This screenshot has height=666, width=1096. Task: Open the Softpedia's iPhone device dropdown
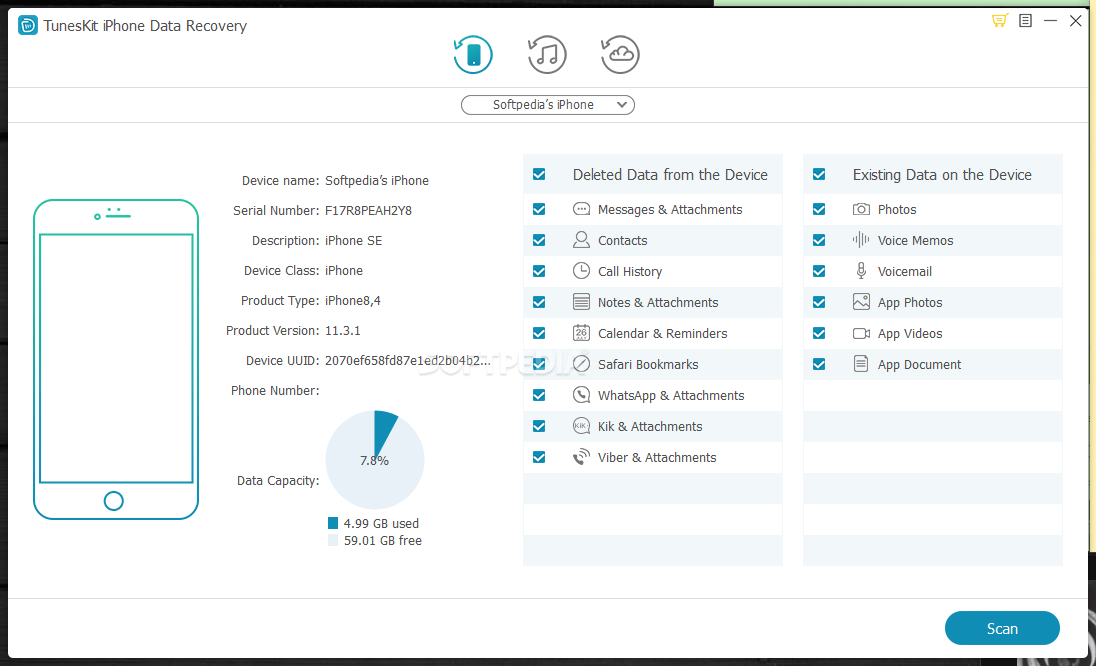(x=547, y=105)
